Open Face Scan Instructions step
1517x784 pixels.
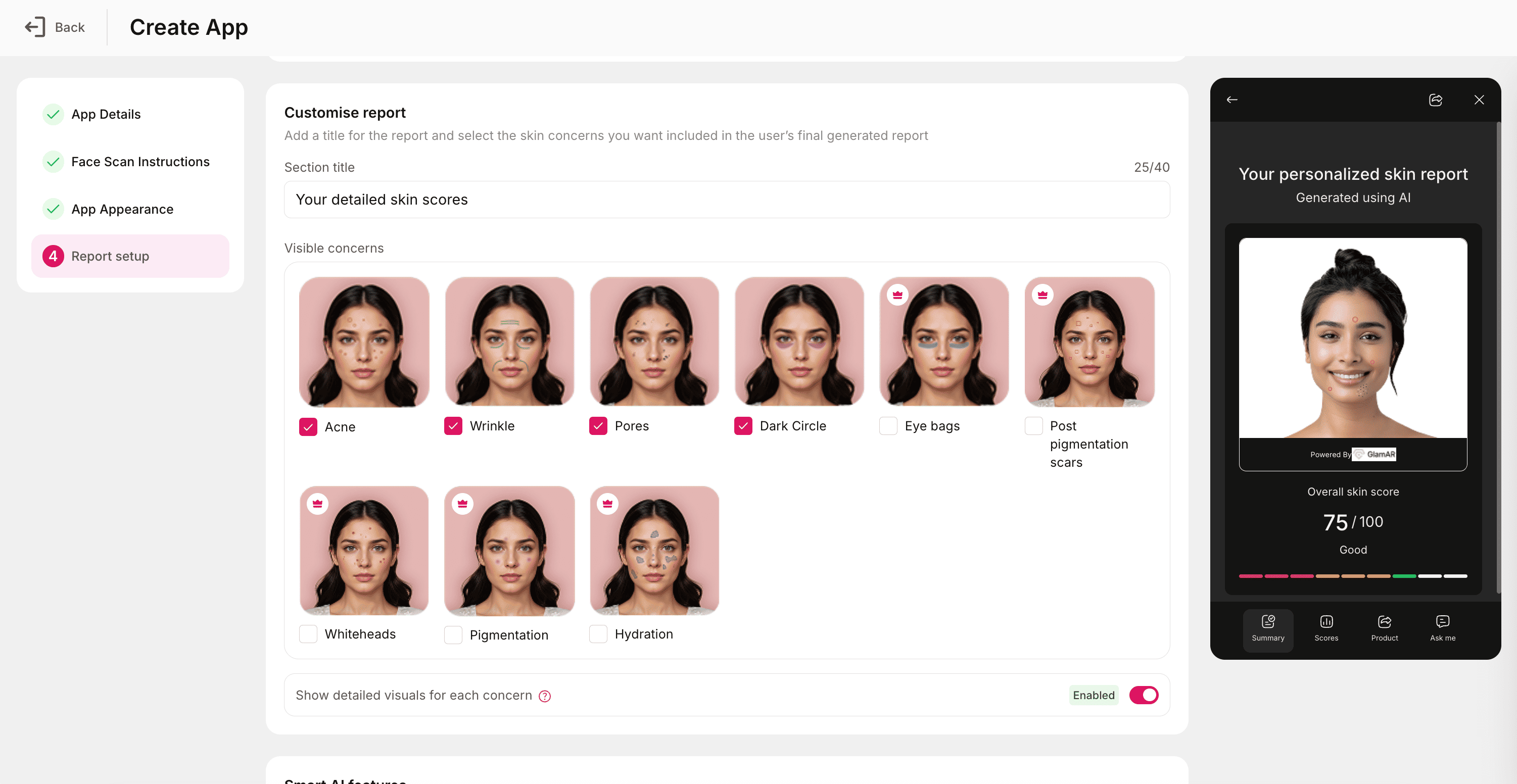click(x=139, y=161)
